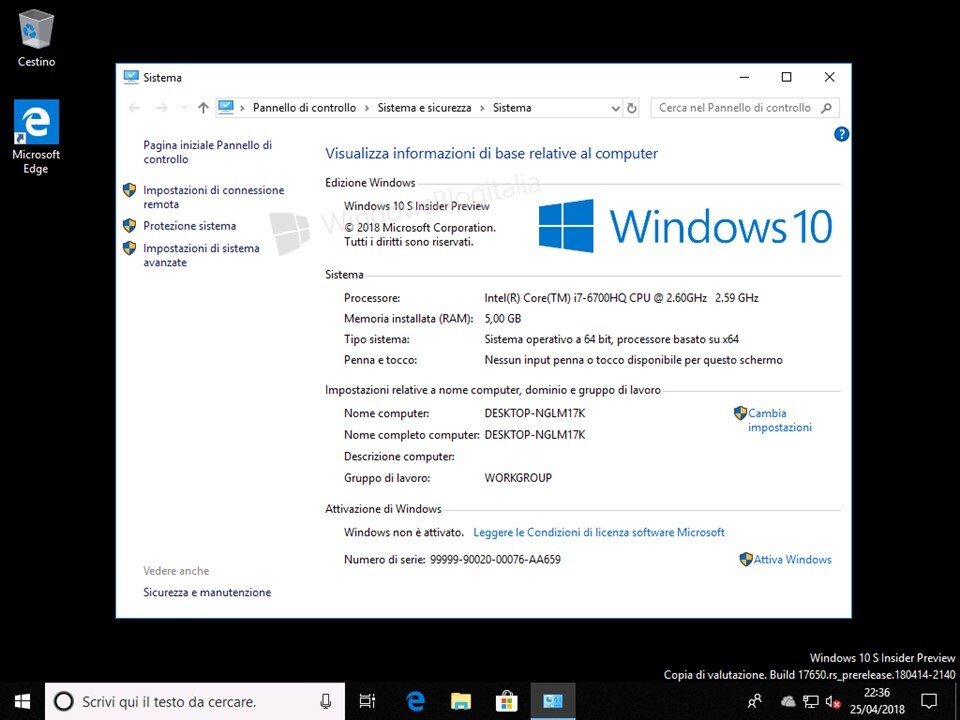Open Pannello di controllo from the breadcrumb
Viewport: 960px width, 720px height.
tap(305, 107)
